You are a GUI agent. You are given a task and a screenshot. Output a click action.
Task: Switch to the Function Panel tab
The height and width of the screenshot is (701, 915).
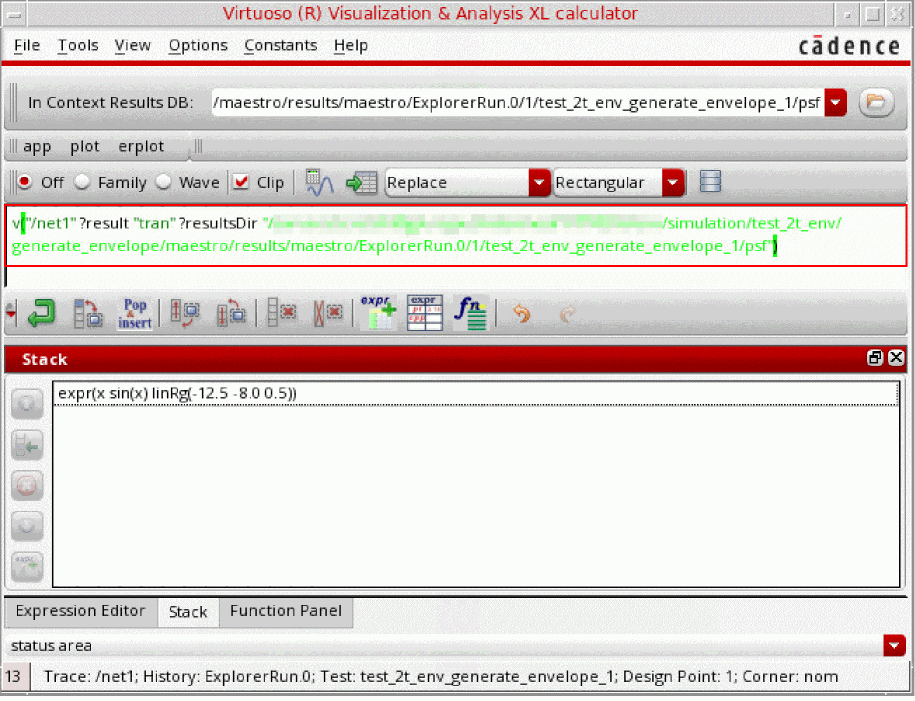pyautogui.click(x=286, y=611)
